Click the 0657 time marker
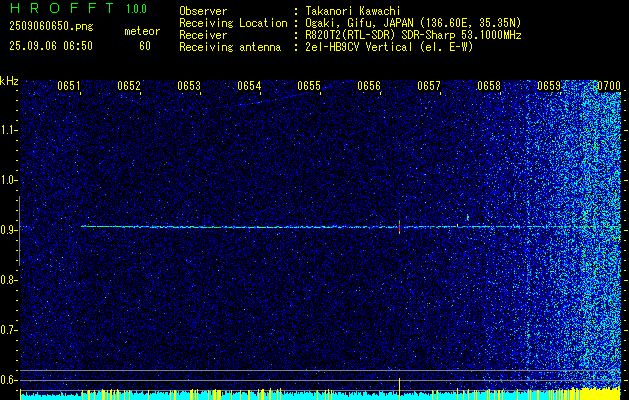 coord(429,86)
